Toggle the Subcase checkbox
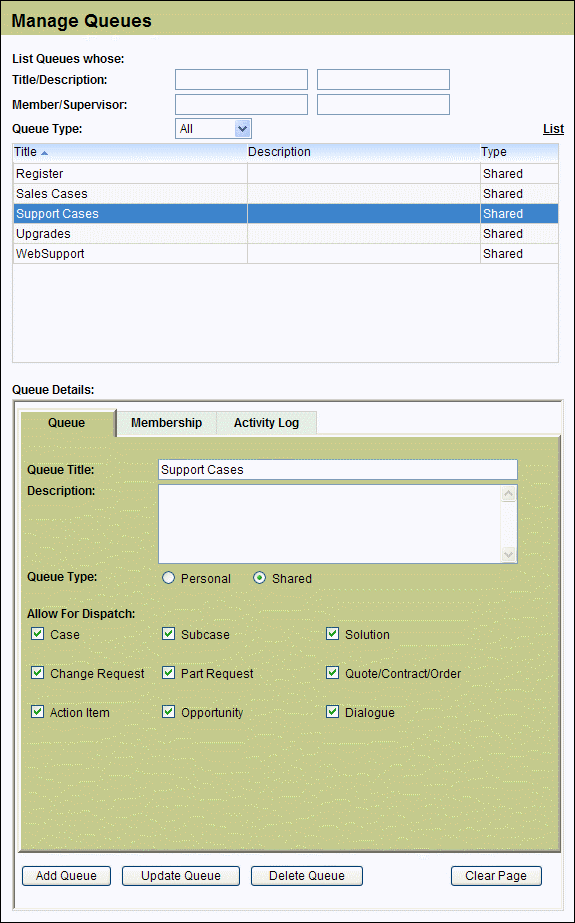This screenshot has height=923, width=575. coord(168,633)
